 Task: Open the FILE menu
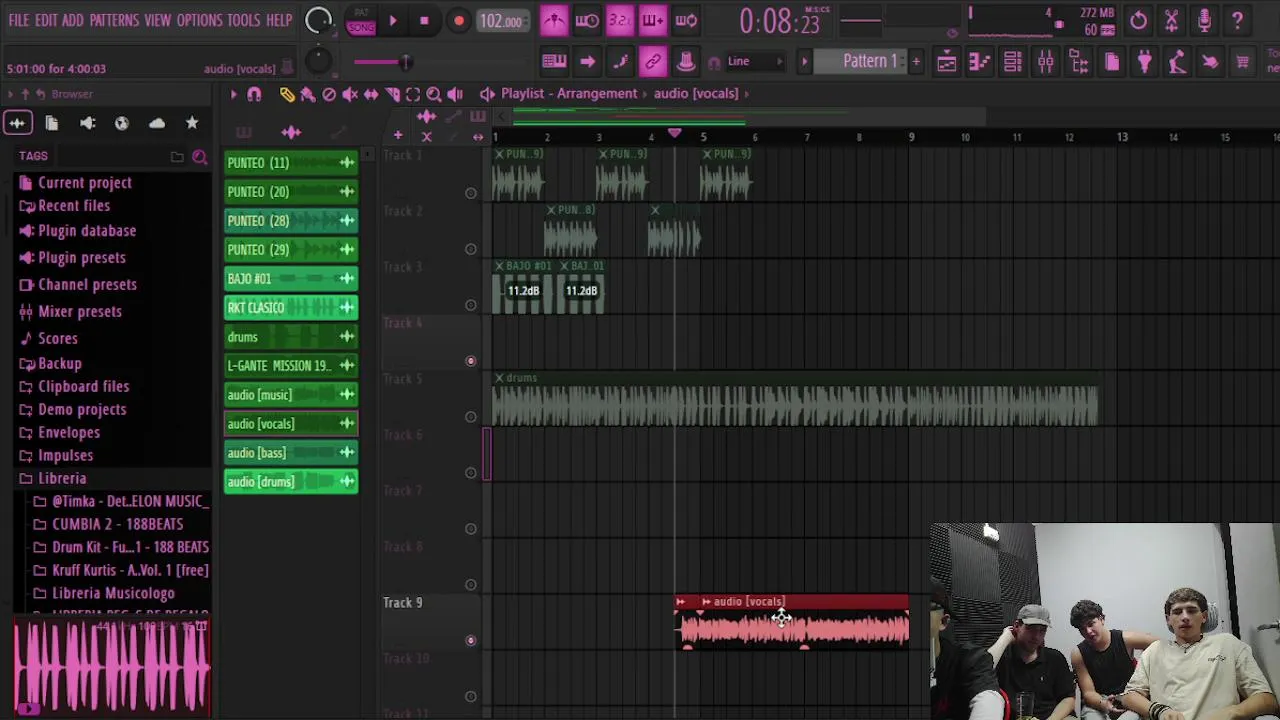click(18, 20)
